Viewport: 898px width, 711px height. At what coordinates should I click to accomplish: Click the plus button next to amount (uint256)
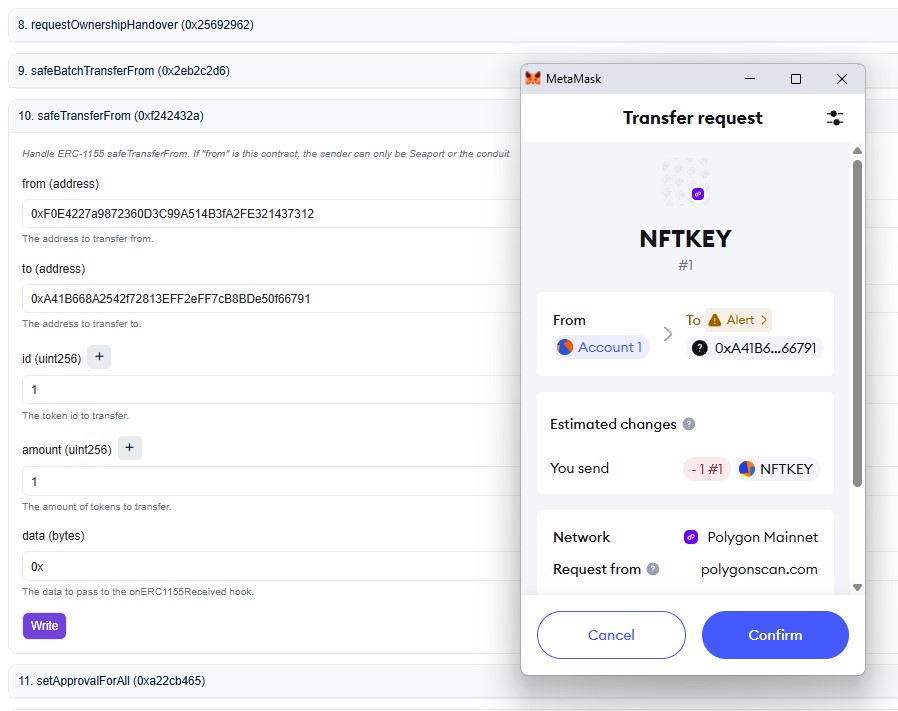coord(130,449)
